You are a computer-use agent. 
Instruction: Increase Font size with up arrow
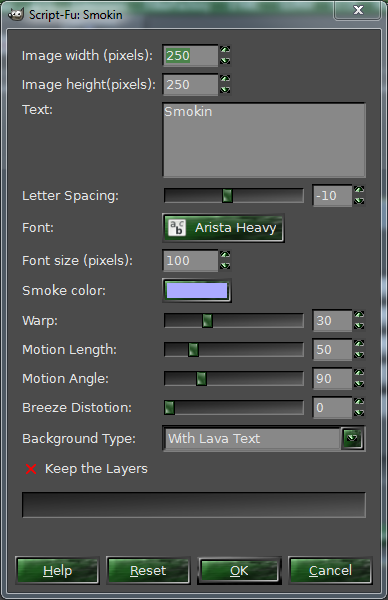pyautogui.click(x=225, y=255)
